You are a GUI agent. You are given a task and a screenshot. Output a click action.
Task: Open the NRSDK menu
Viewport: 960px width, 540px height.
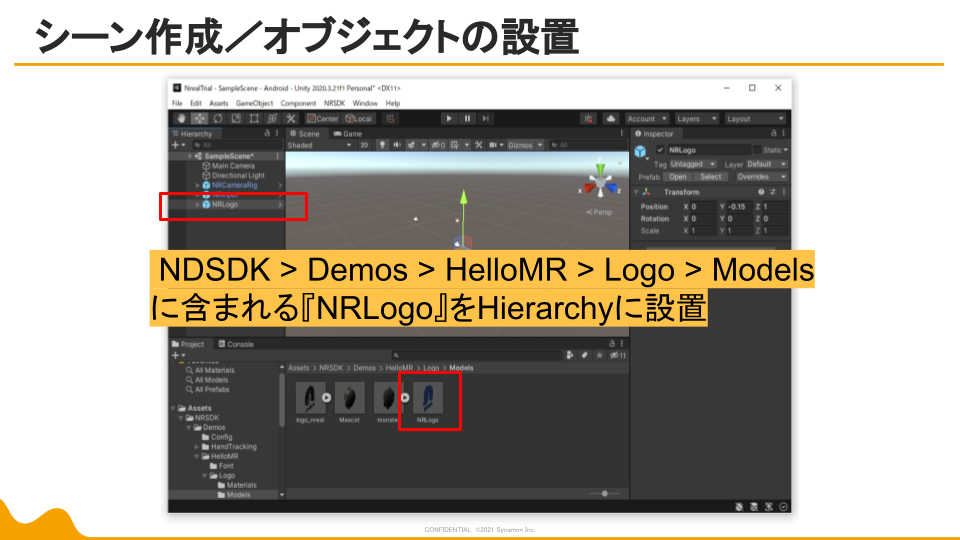pos(334,103)
